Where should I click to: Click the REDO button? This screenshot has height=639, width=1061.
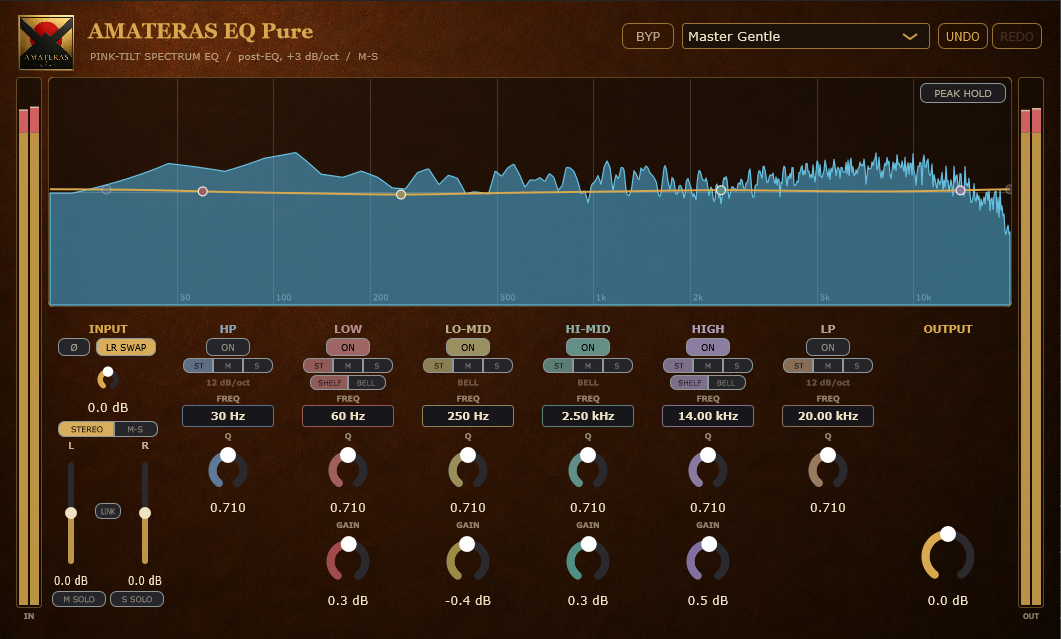(1016, 37)
